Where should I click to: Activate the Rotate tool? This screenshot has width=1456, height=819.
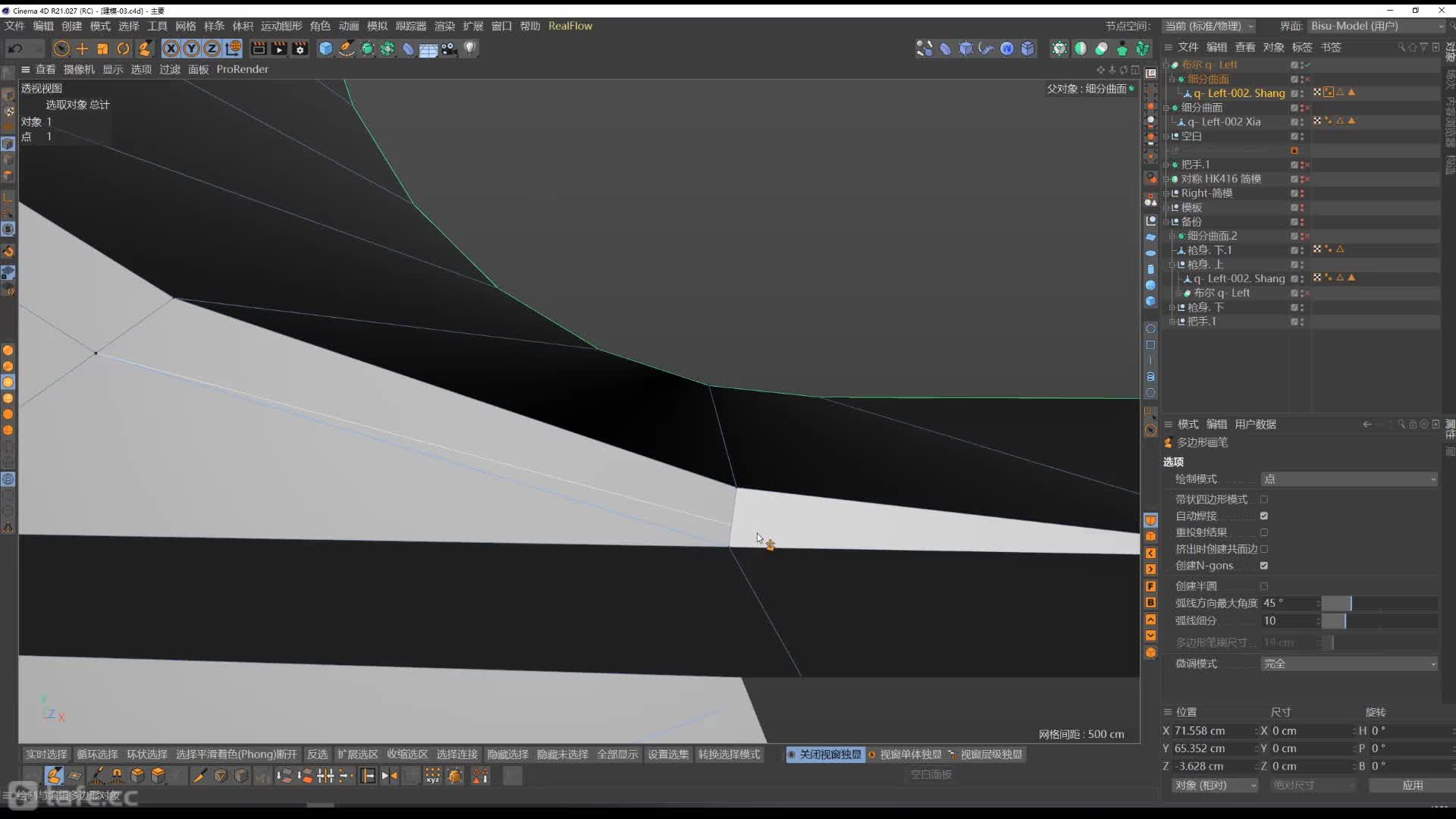[123, 49]
